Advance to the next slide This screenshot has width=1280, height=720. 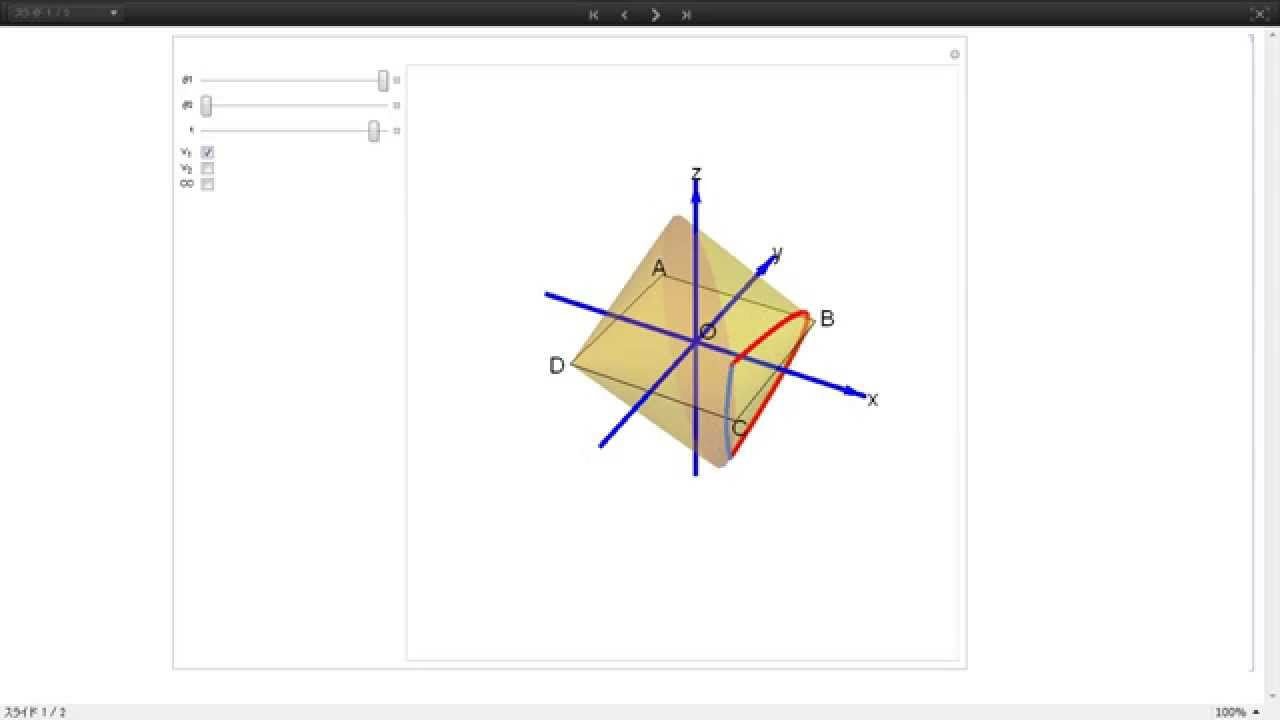click(x=656, y=14)
